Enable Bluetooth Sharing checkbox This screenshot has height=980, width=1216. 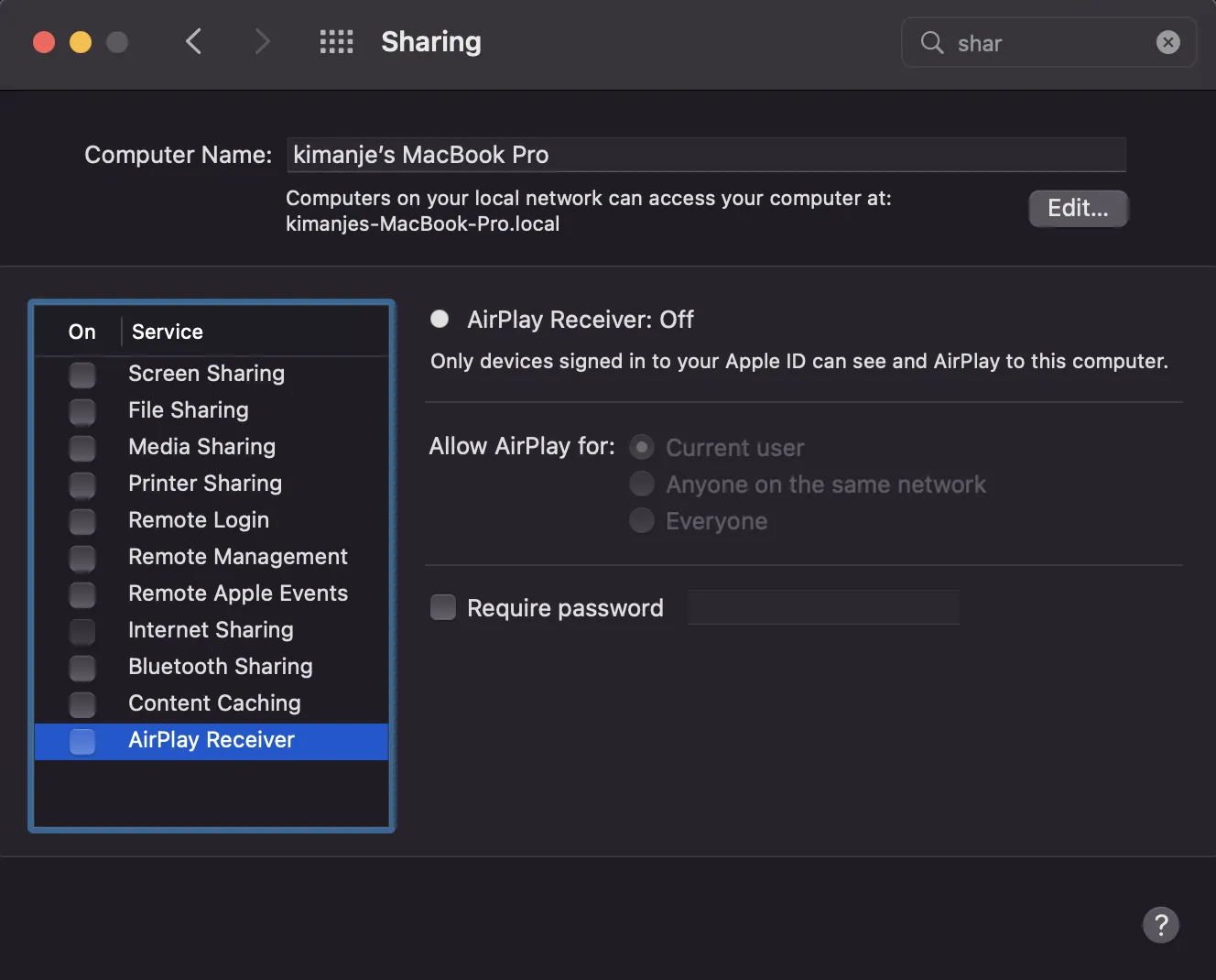pyautogui.click(x=82, y=668)
